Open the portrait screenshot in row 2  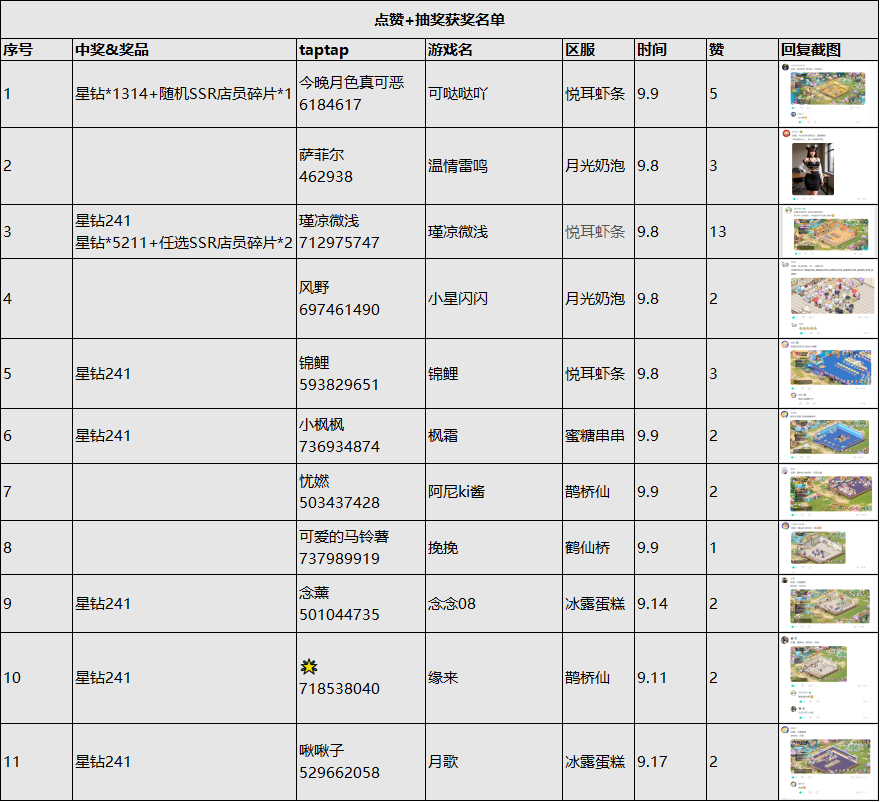812,169
